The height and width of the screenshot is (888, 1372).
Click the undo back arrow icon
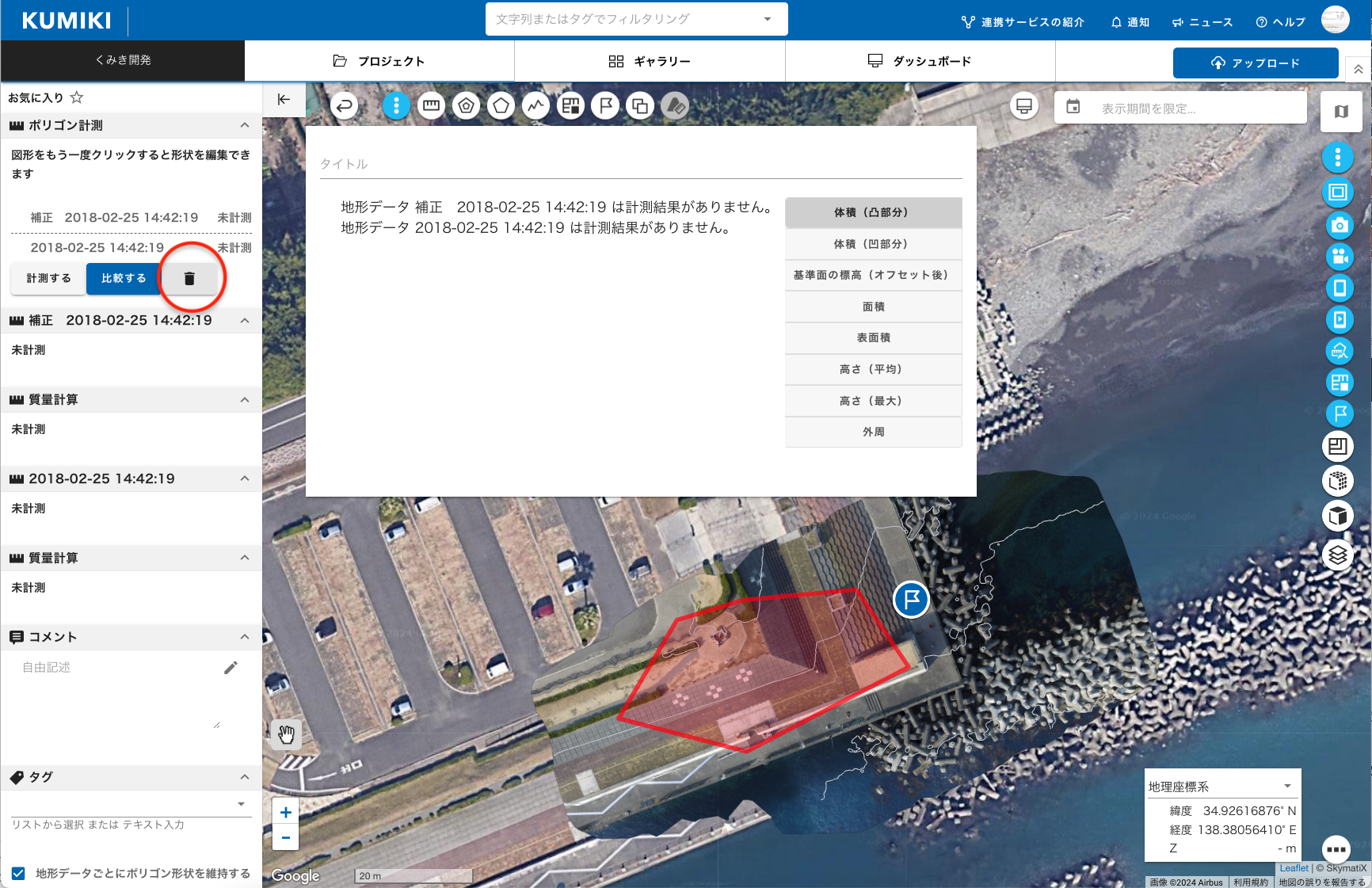[x=344, y=105]
